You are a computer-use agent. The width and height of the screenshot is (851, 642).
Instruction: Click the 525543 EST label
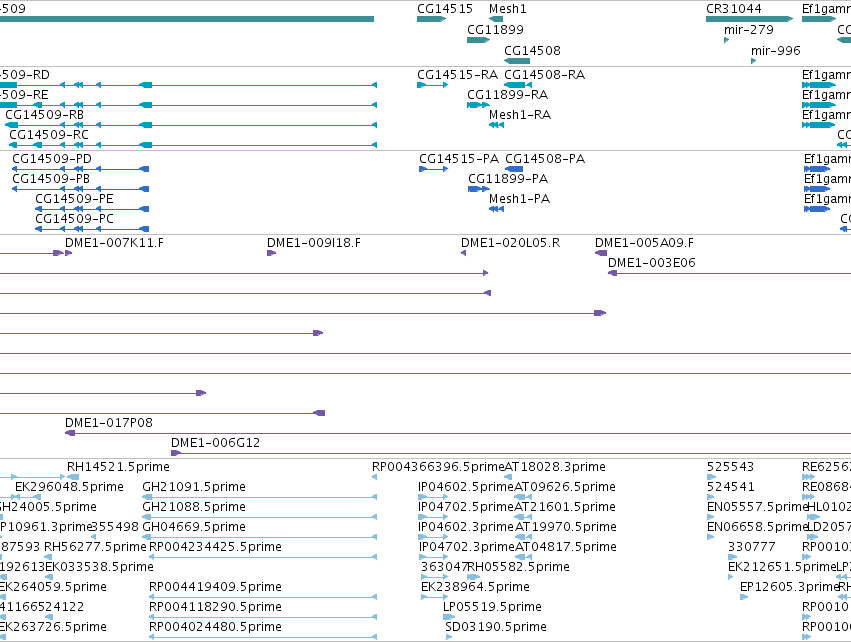click(x=730, y=467)
